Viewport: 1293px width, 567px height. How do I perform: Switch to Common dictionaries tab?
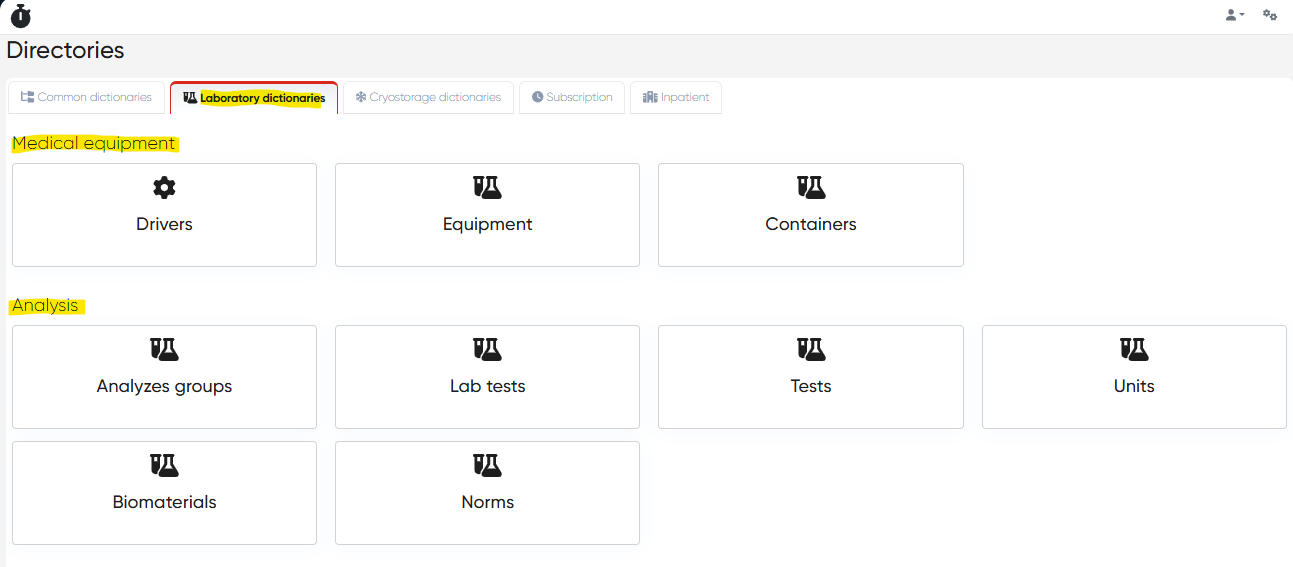click(x=86, y=98)
